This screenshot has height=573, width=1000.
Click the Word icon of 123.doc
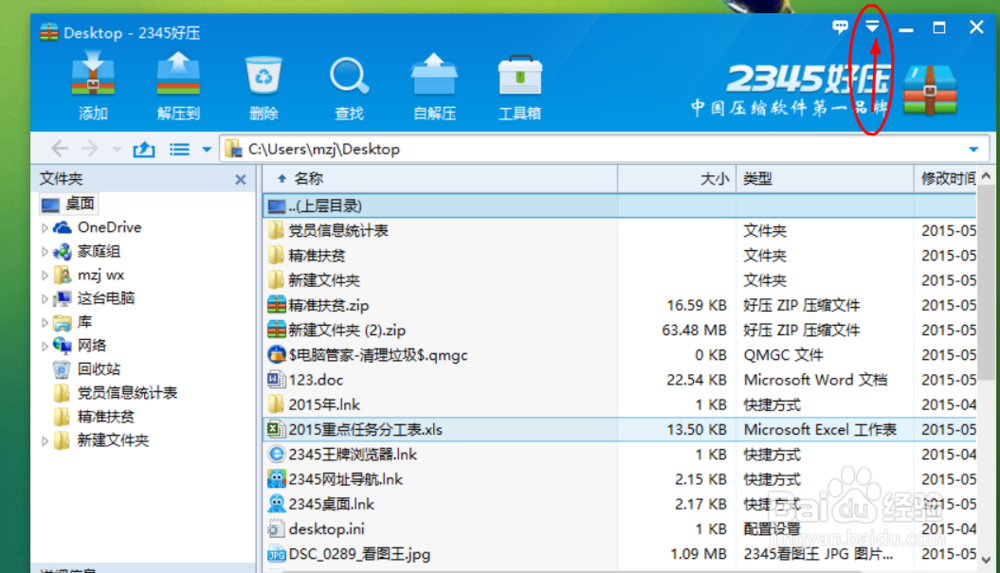(x=276, y=380)
